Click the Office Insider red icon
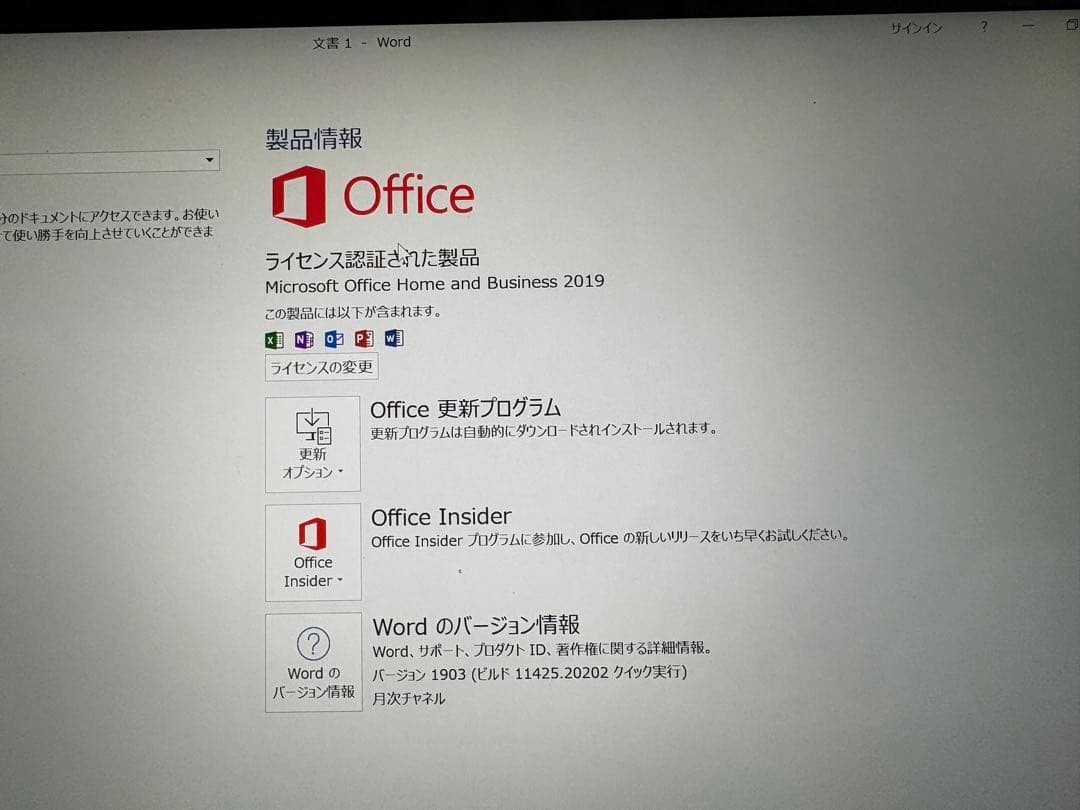Screen dimensions: 1080x810 point(312,535)
